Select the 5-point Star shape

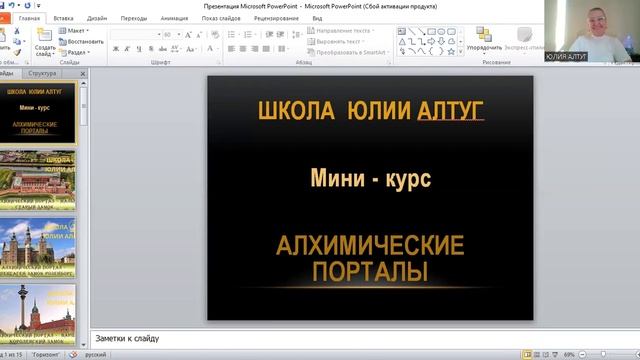pyautogui.click(x=451, y=51)
